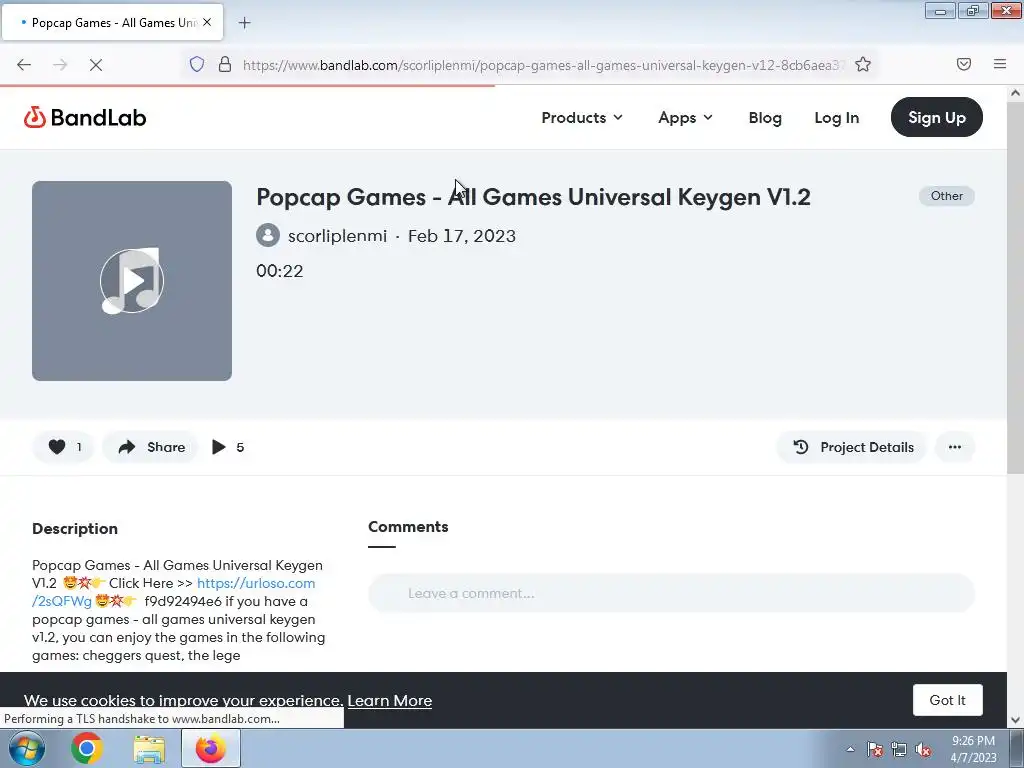Click the site security padlock icon
Image resolution: width=1024 pixels, height=768 pixels.
point(225,64)
